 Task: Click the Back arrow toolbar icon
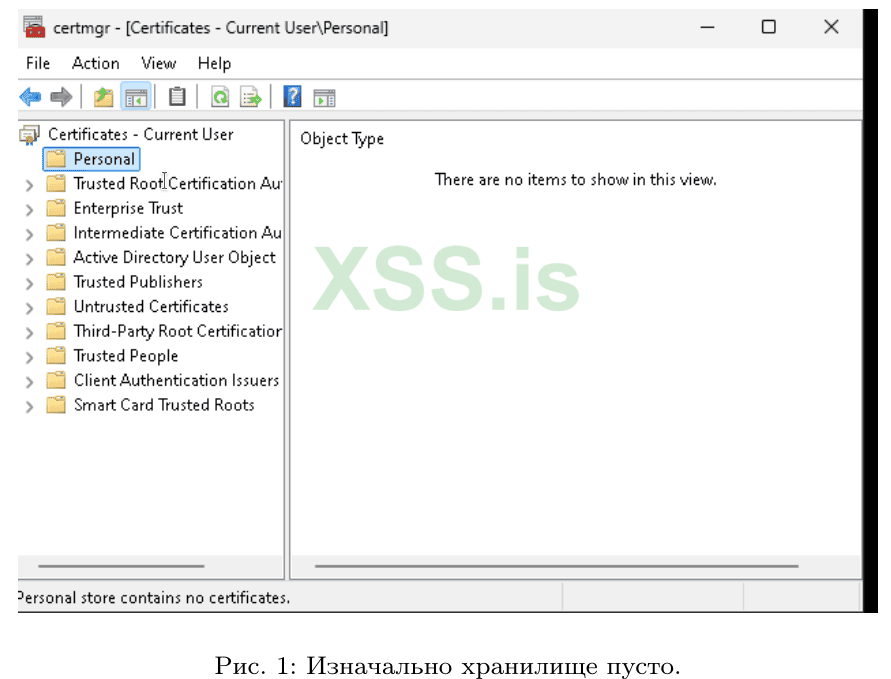(x=30, y=97)
